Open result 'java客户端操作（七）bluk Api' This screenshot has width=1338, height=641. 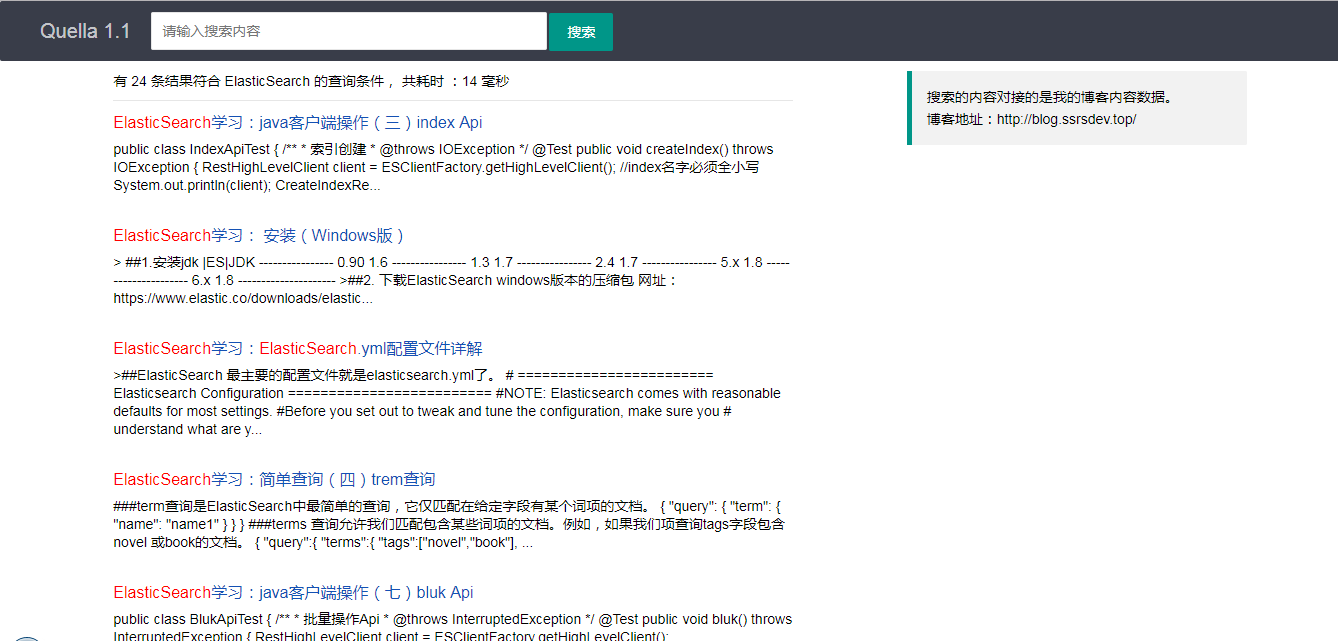tap(294, 592)
